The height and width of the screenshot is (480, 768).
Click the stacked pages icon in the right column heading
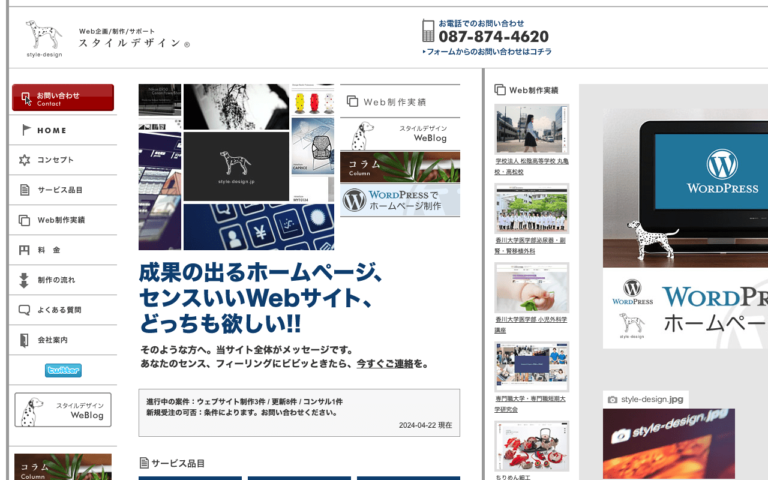(x=500, y=90)
